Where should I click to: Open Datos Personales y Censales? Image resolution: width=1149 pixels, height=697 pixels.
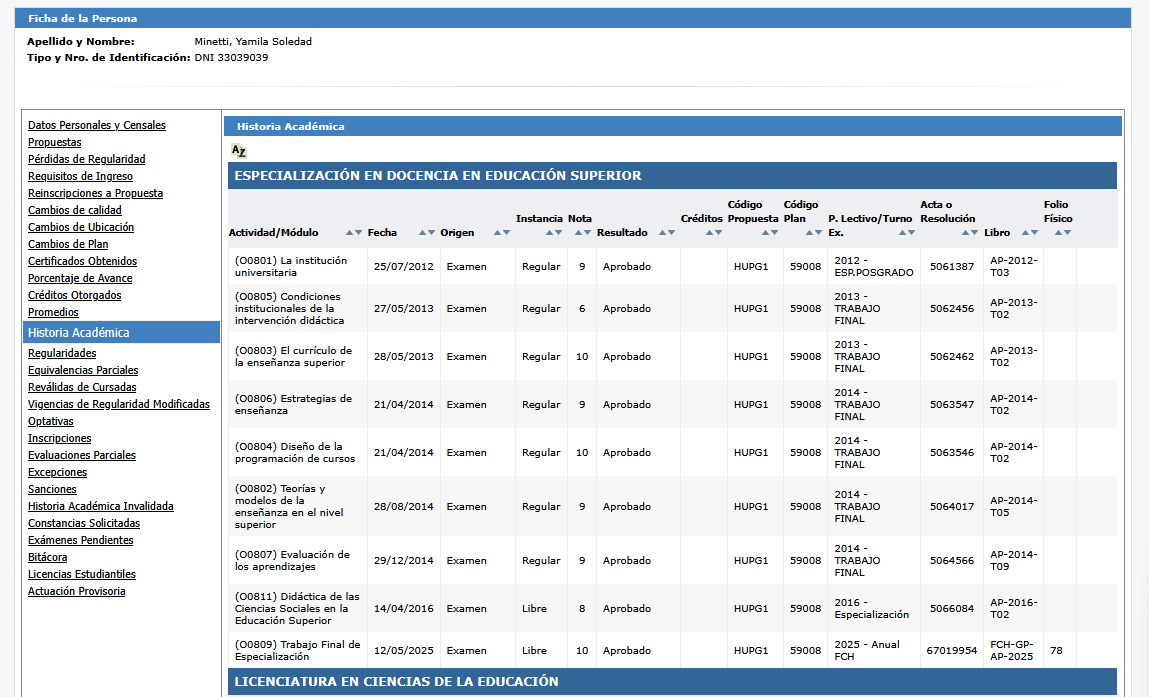point(97,125)
